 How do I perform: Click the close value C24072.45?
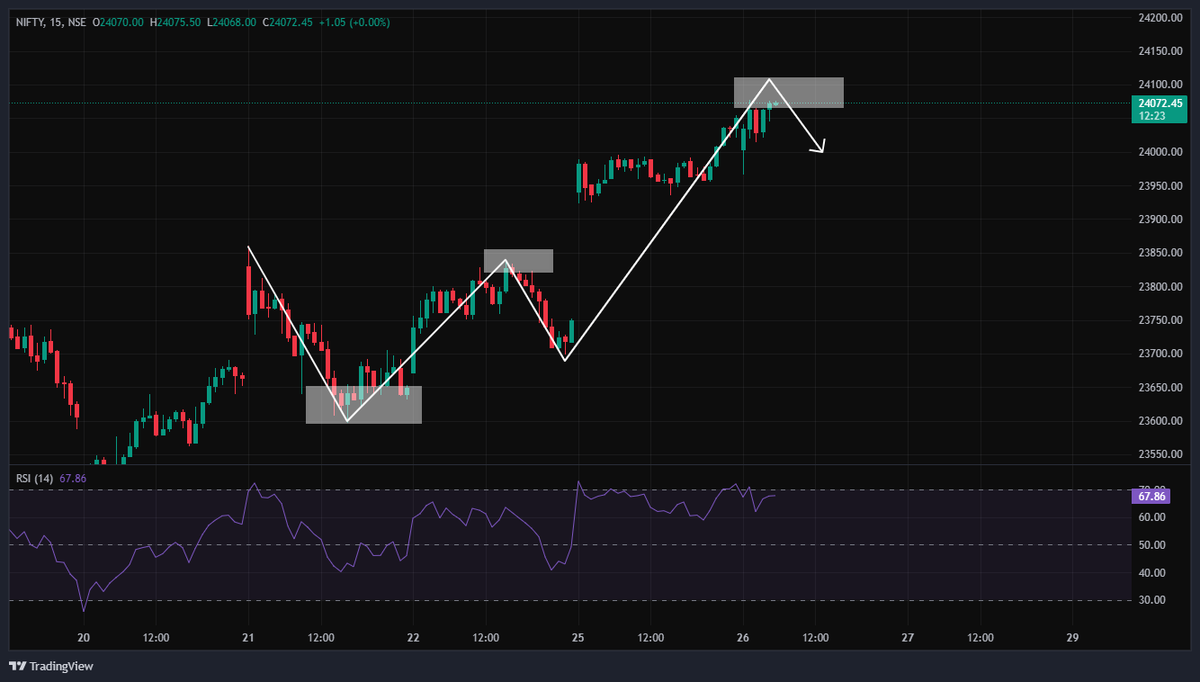[x=288, y=21]
